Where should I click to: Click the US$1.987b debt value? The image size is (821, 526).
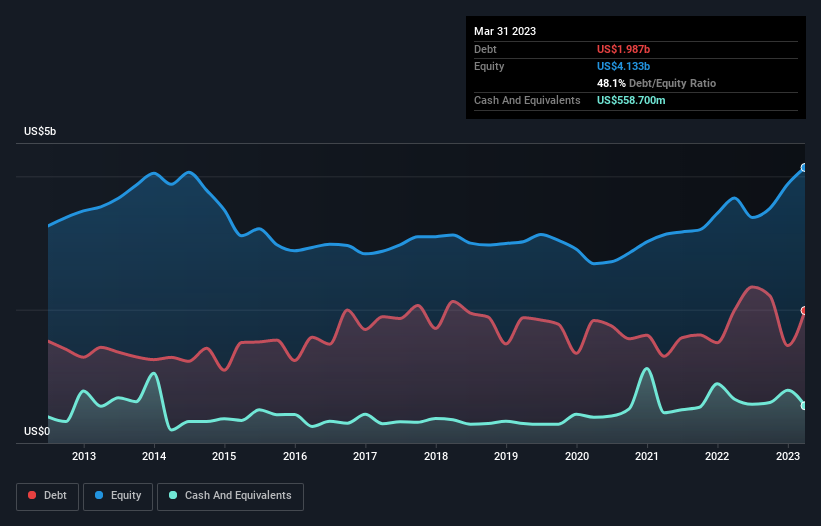coord(623,49)
